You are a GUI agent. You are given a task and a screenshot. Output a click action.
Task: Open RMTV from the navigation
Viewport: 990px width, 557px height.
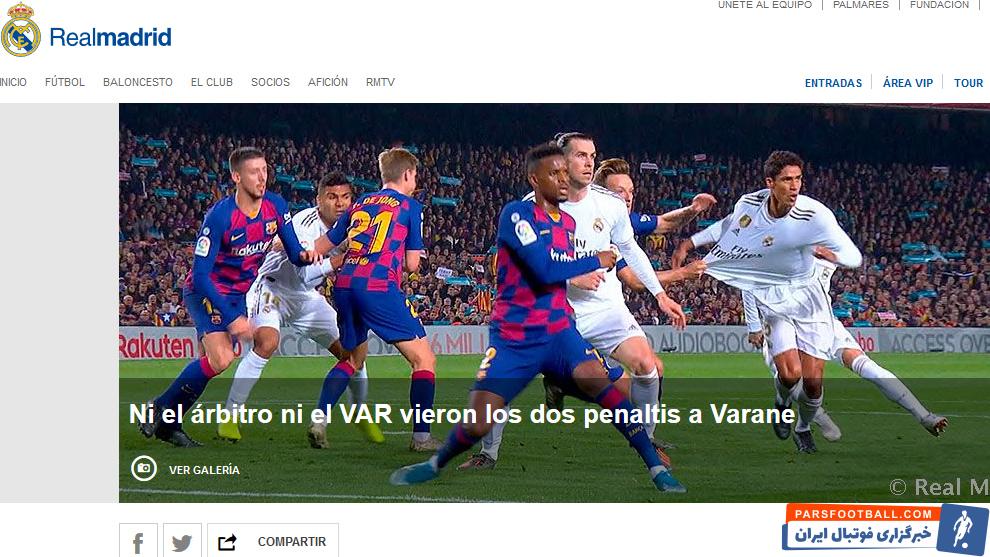point(380,82)
